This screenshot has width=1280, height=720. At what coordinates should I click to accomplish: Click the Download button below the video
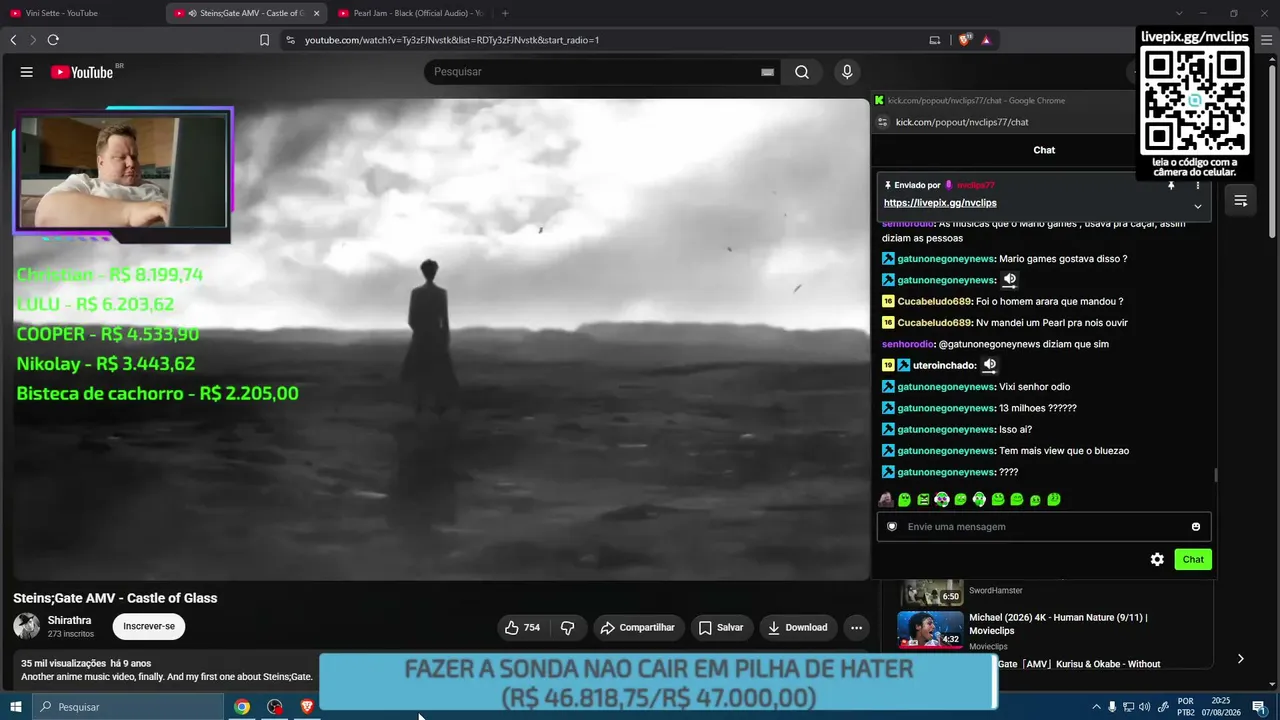coord(798,628)
